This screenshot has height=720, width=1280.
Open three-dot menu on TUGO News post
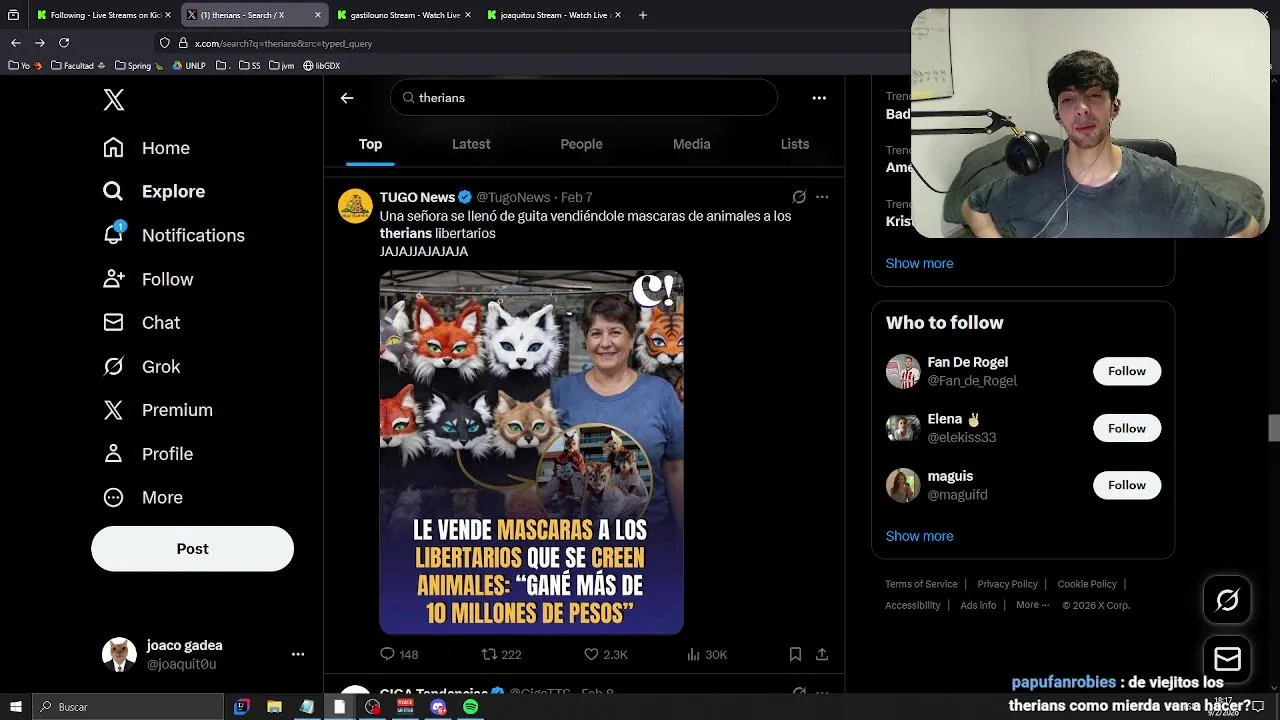(x=822, y=197)
